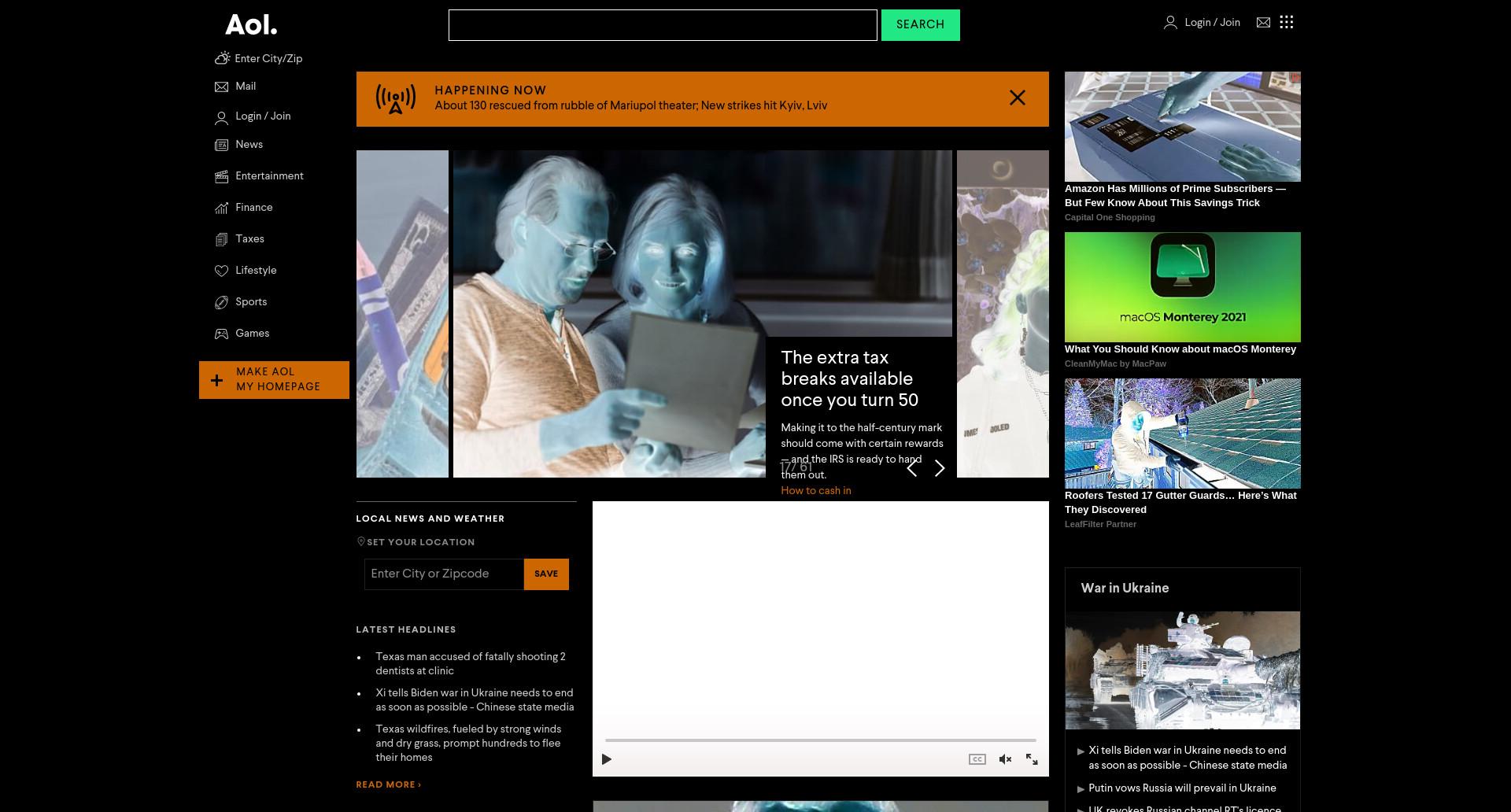
Task: Read the Mariupol theater breaking headline
Action: pos(630,105)
